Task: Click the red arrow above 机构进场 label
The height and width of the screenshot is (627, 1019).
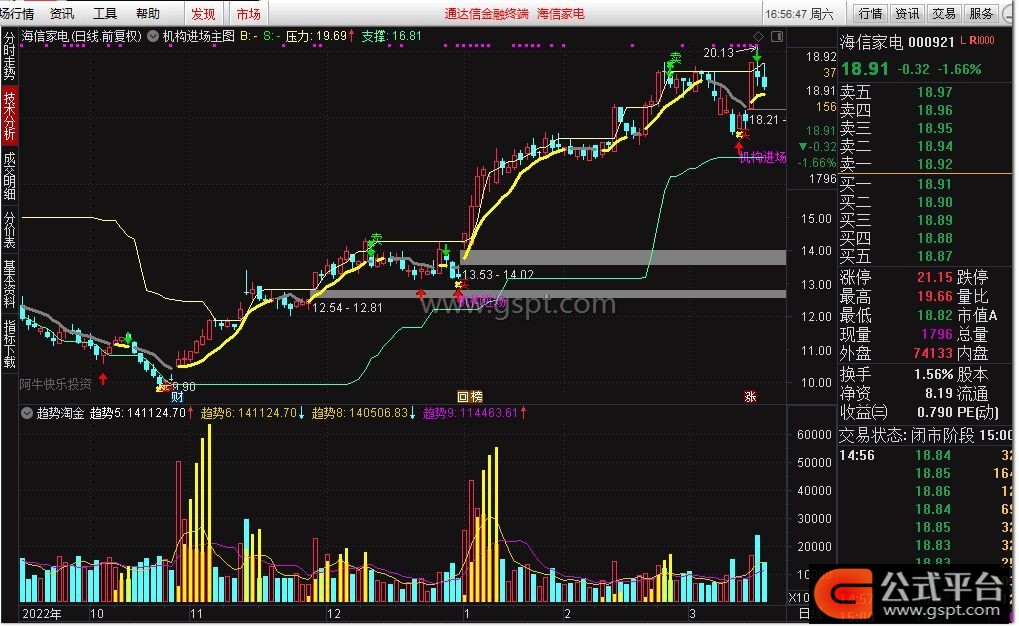Action: click(x=739, y=147)
